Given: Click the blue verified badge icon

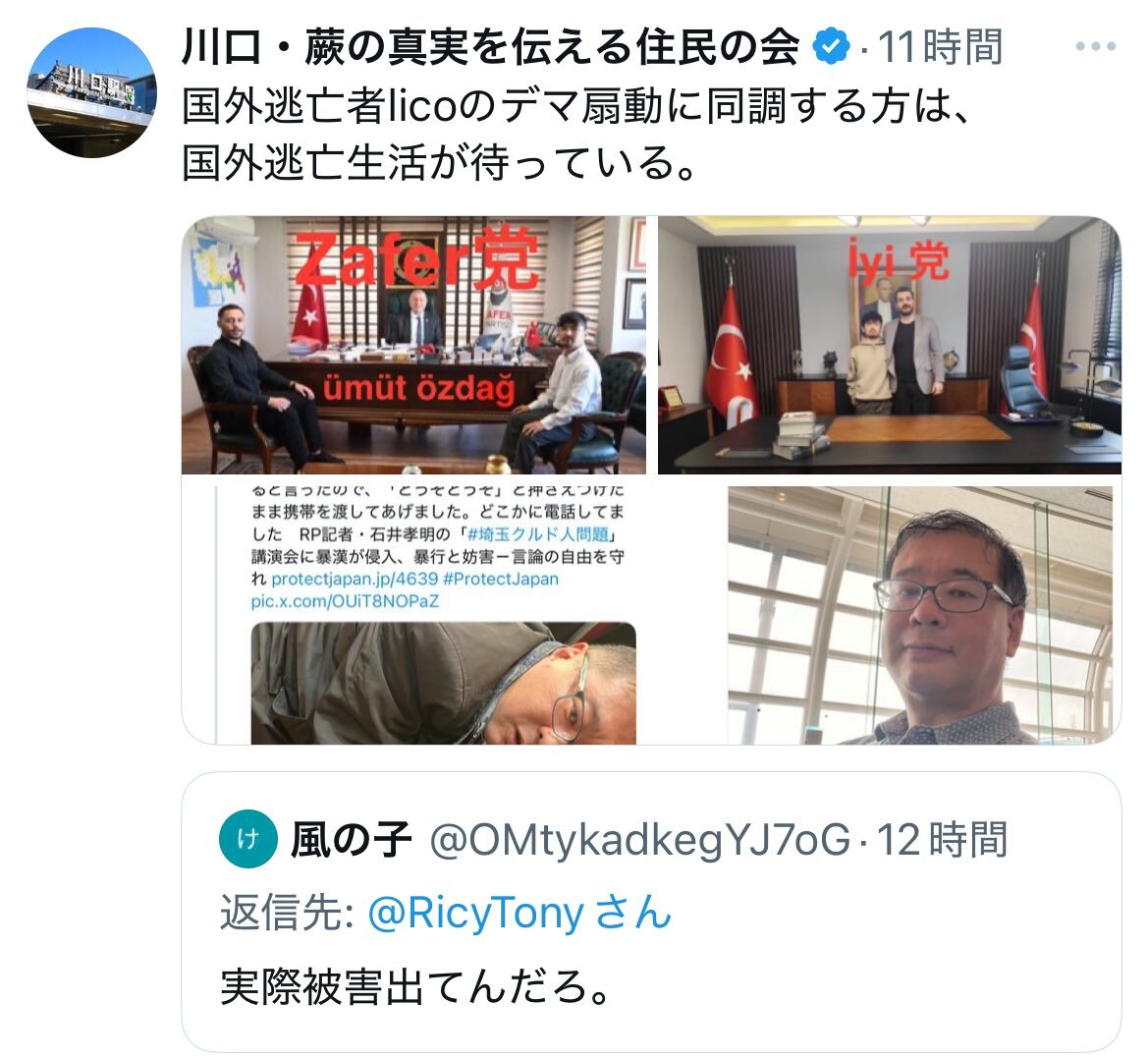Looking at the screenshot, I should click(831, 46).
